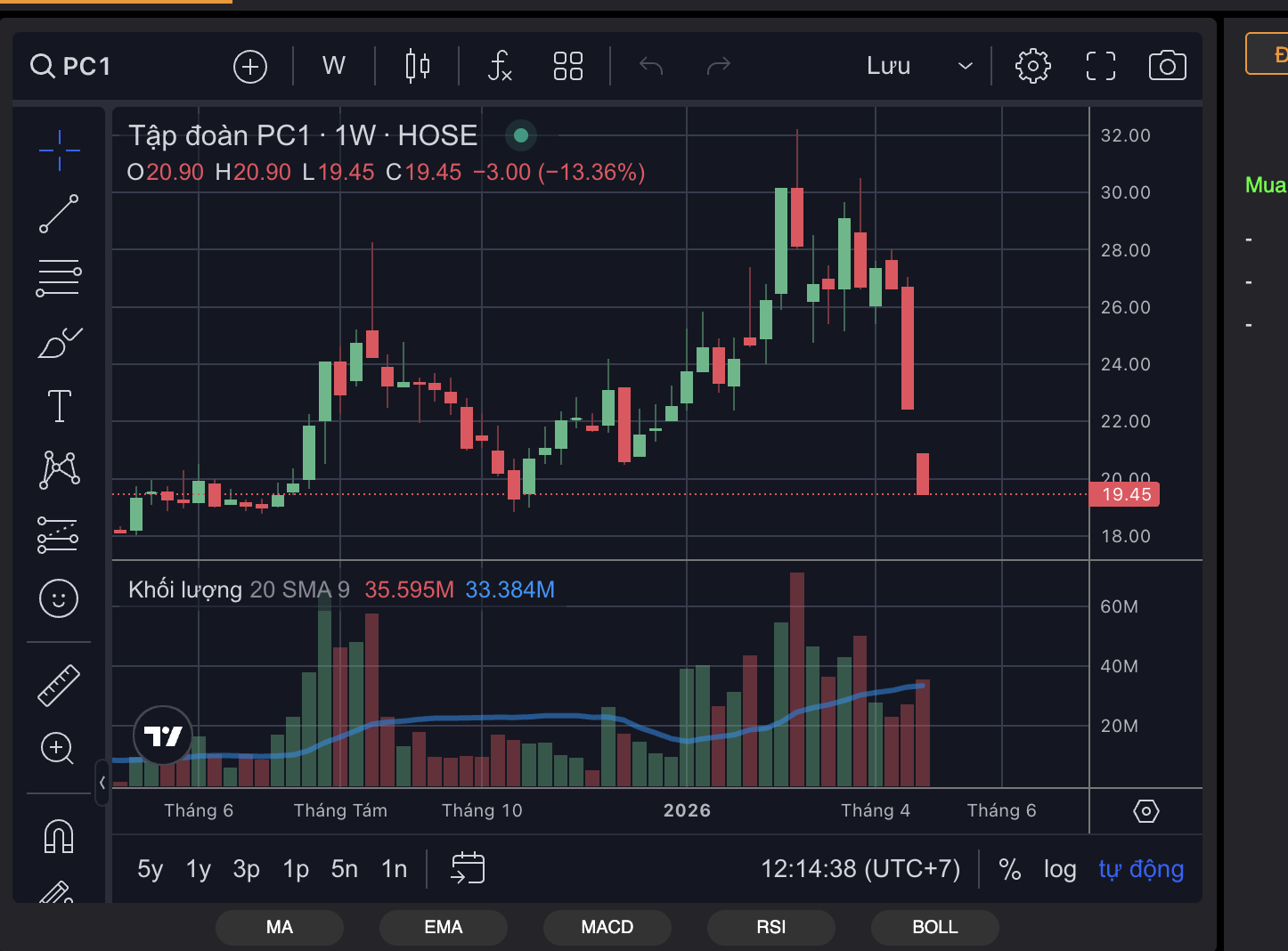This screenshot has height=951, width=1288.
Task: Open chart settings gear icon
Action: [1032, 66]
